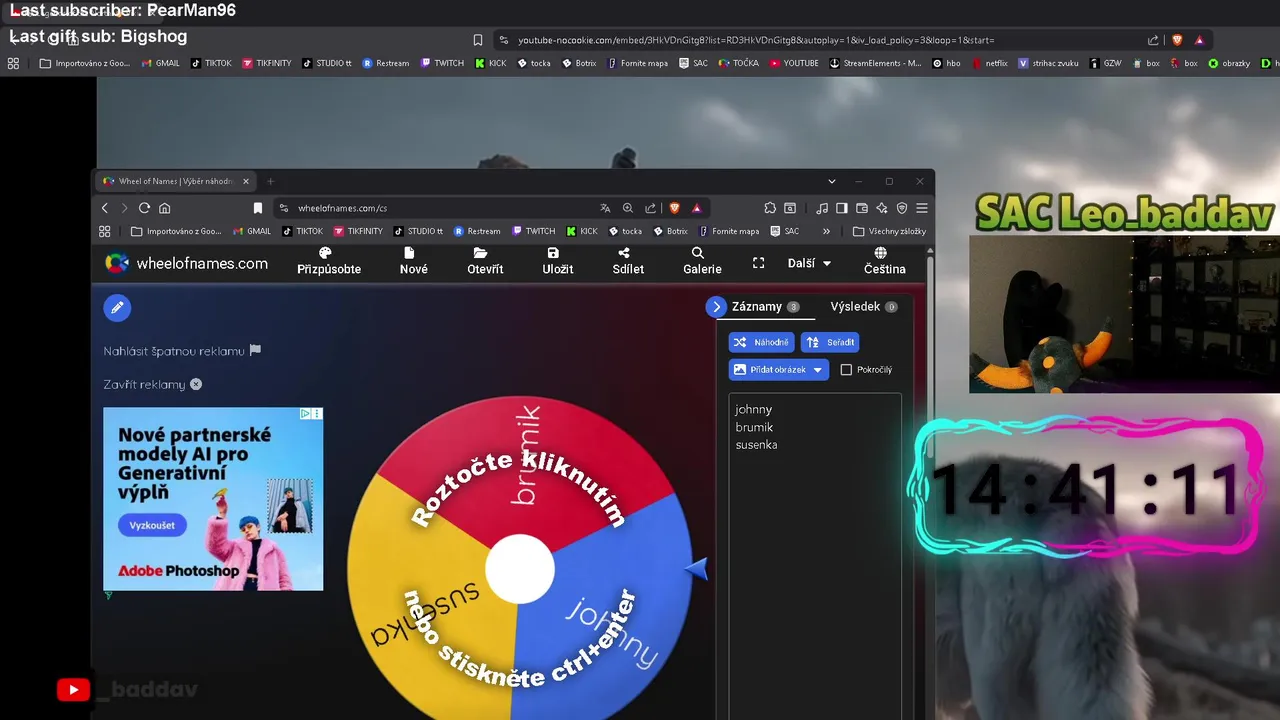The height and width of the screenshot is (720, 1280).
Task: Open Brave Shields on wheelofnames window
Action: click(674, 208)
